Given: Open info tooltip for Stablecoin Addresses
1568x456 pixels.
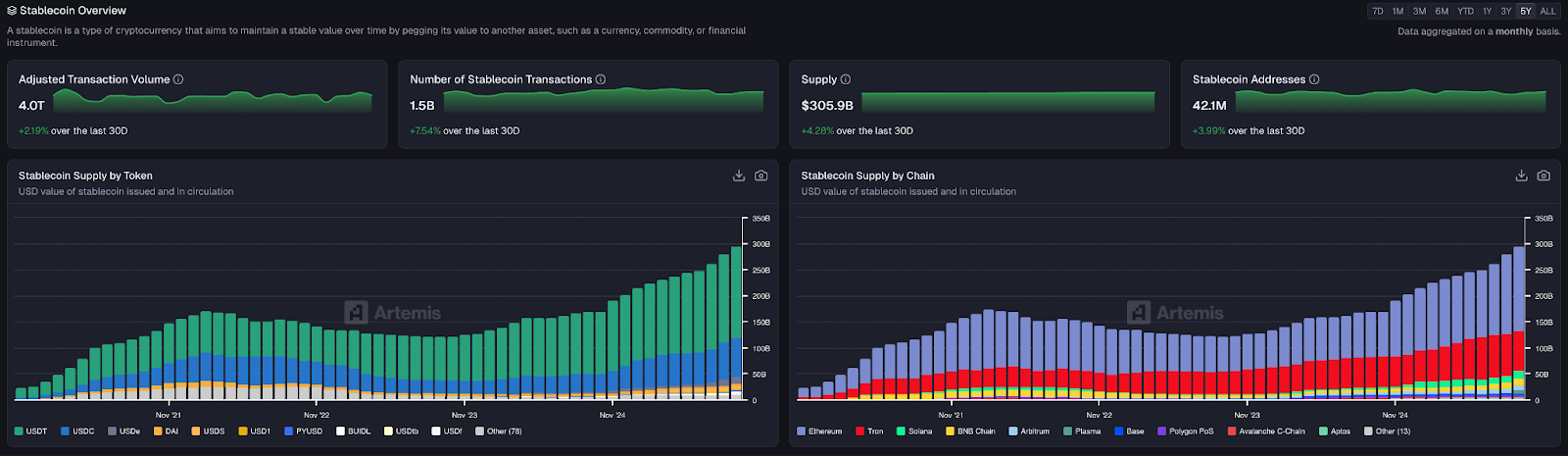Looking at the screenshot, I should pyautogui.click(x=1314, y=79).
